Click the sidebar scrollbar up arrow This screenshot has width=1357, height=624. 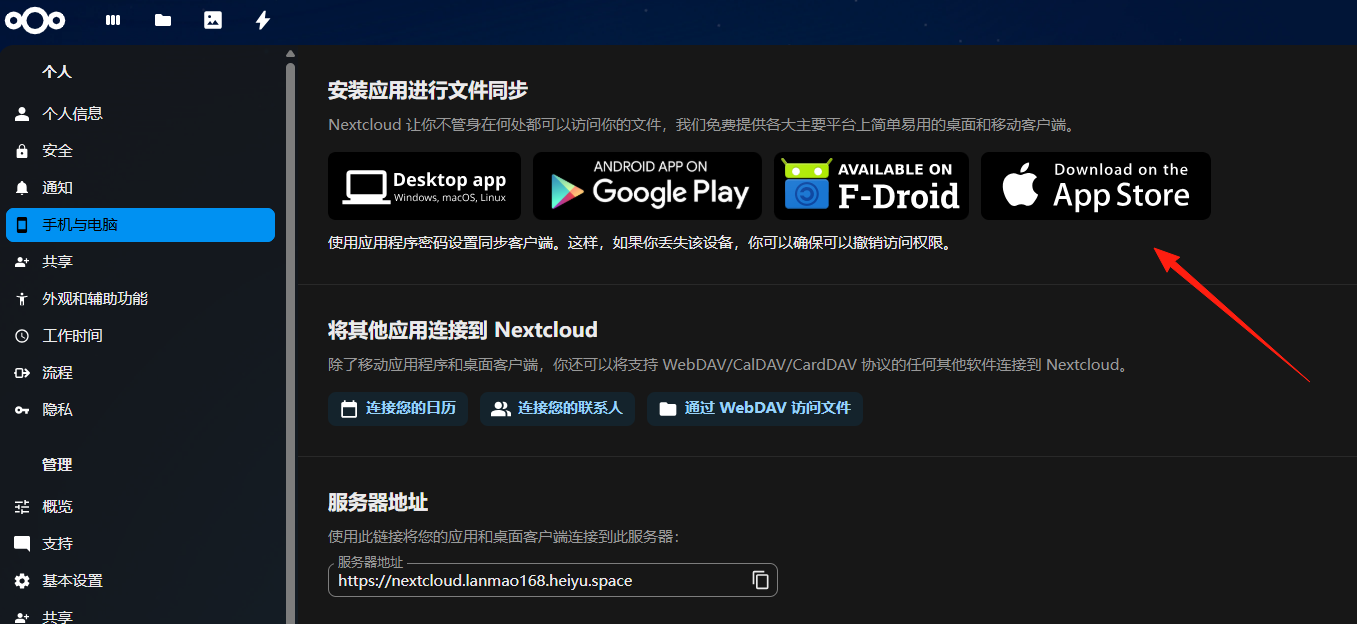(x=290, y=54)
